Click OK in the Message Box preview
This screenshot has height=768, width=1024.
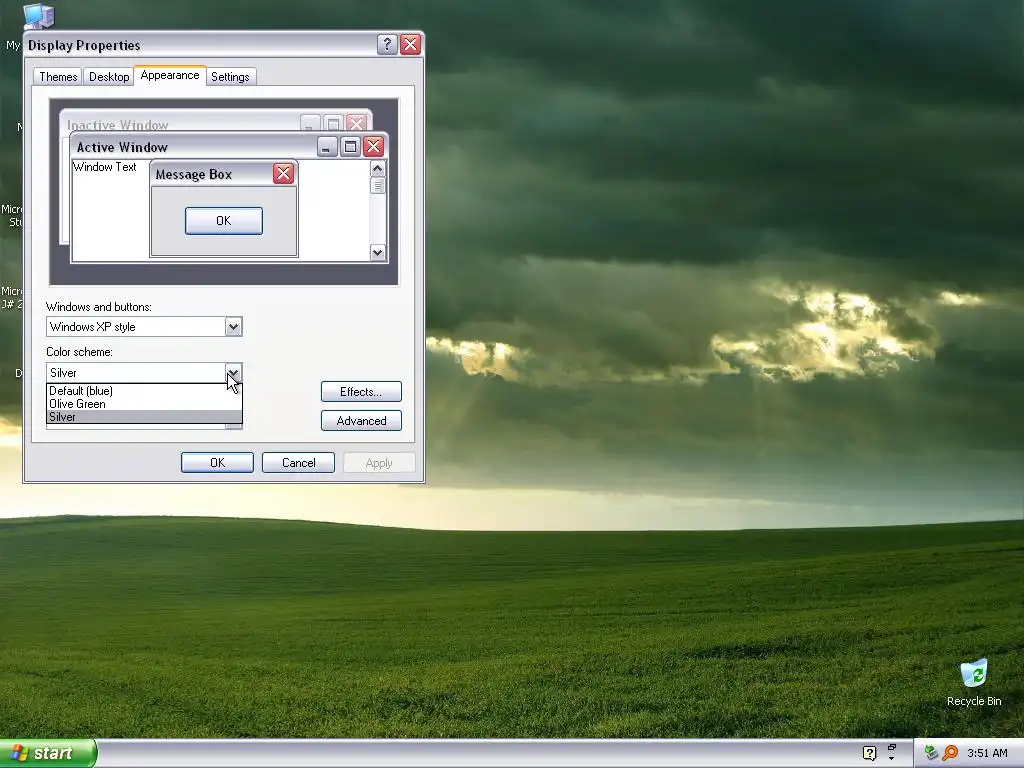(x=223, y=221)
